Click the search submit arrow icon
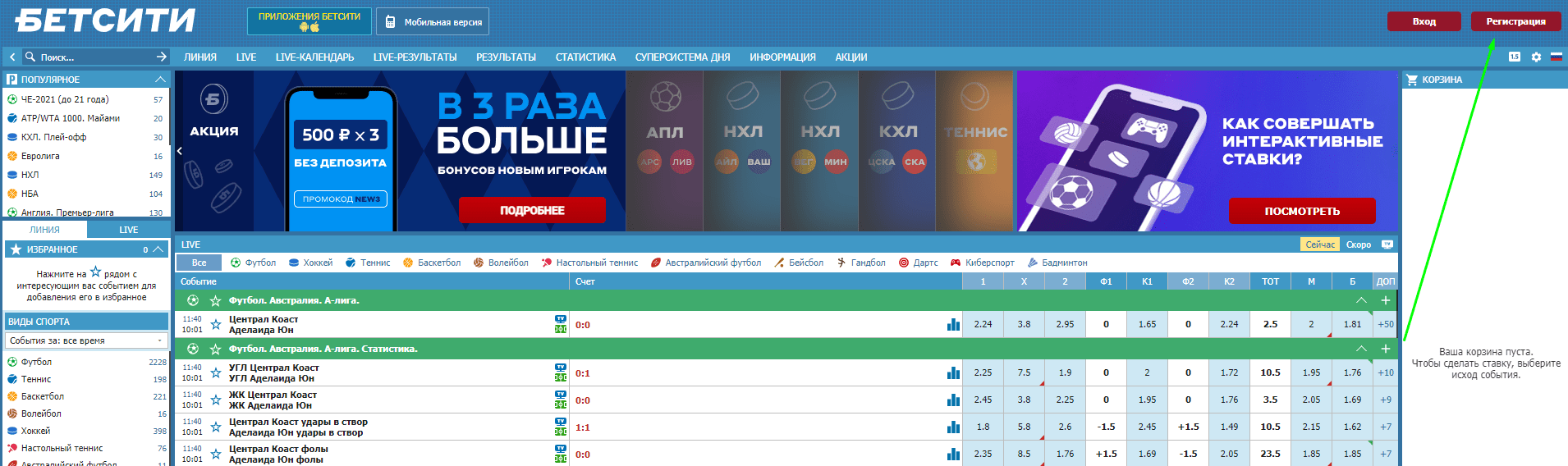 click(x=162, y=57)
